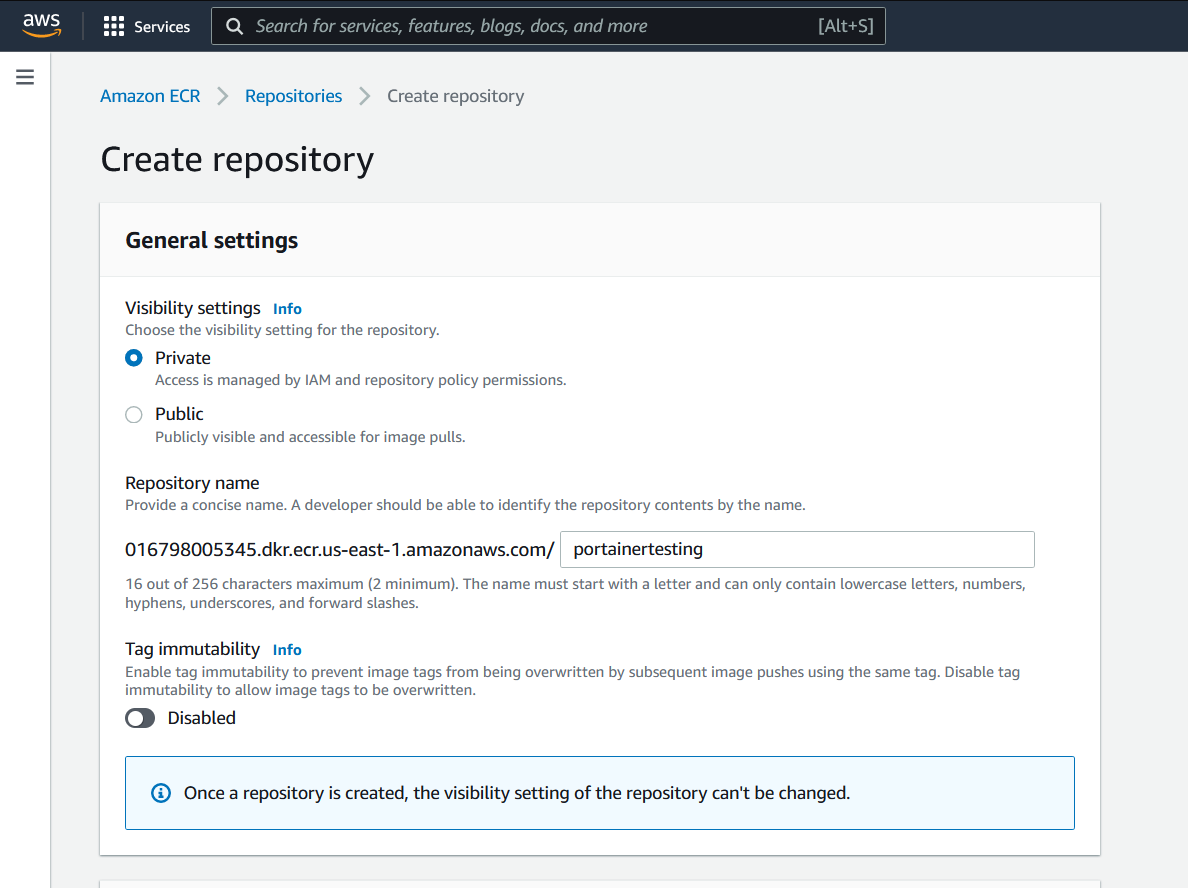The image size is (1188, 888).
Task: Click the General settings heading
Action: tap(211, 240)
